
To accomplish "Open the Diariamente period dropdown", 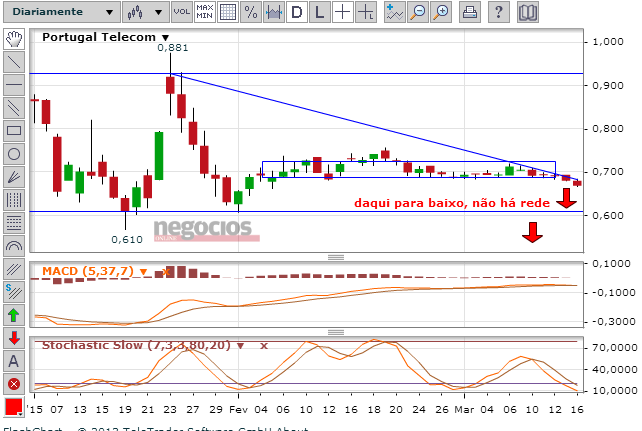I will coord(62,12).
